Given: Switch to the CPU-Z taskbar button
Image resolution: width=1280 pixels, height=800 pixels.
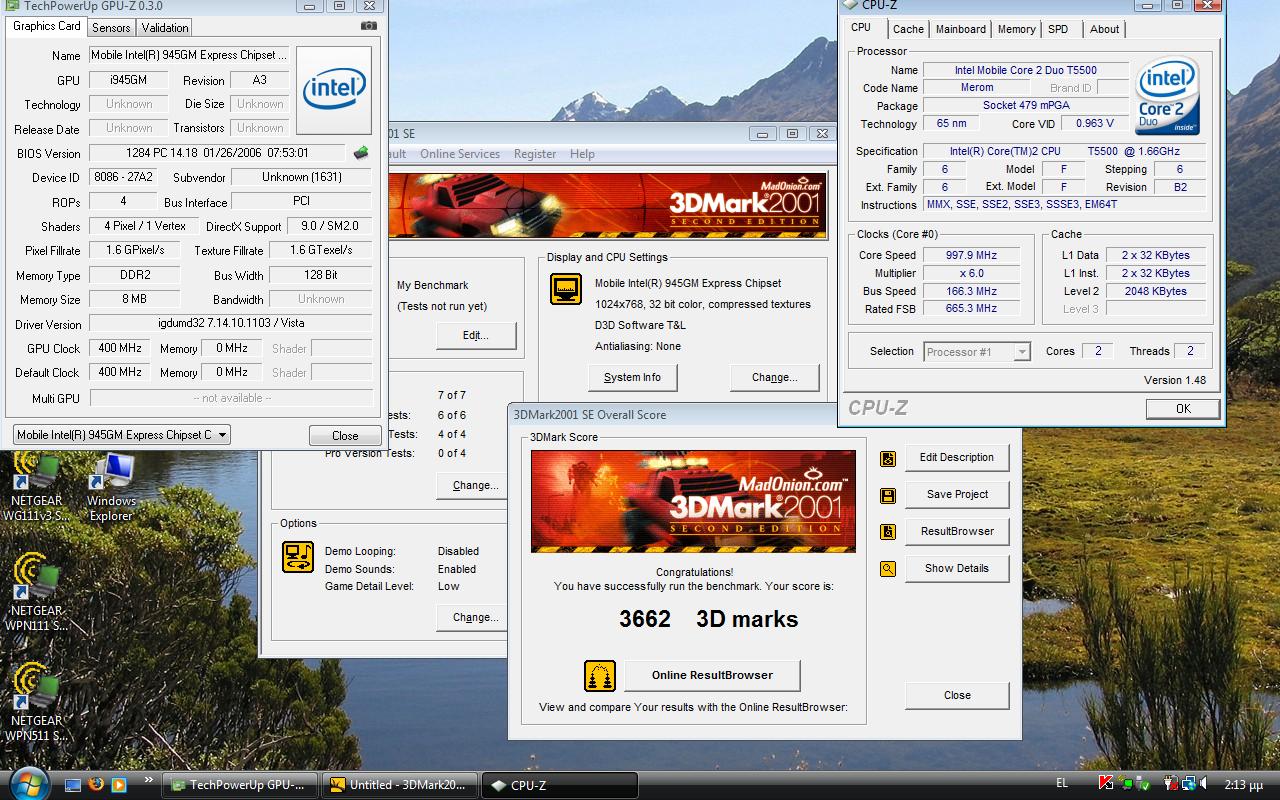Looking at the screenshot, I should pos(560,786).
